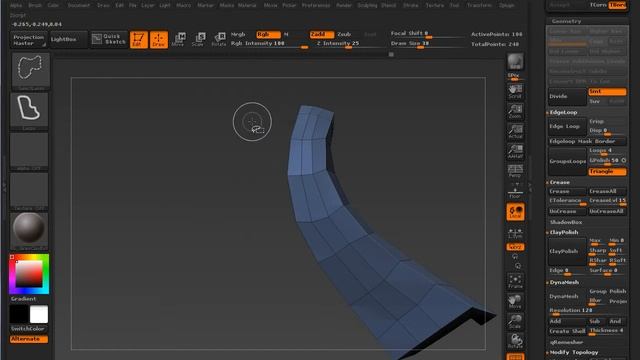Screen dimensions: 640x360
Task: Activate the Edit mode button
Action: point(139,40)
